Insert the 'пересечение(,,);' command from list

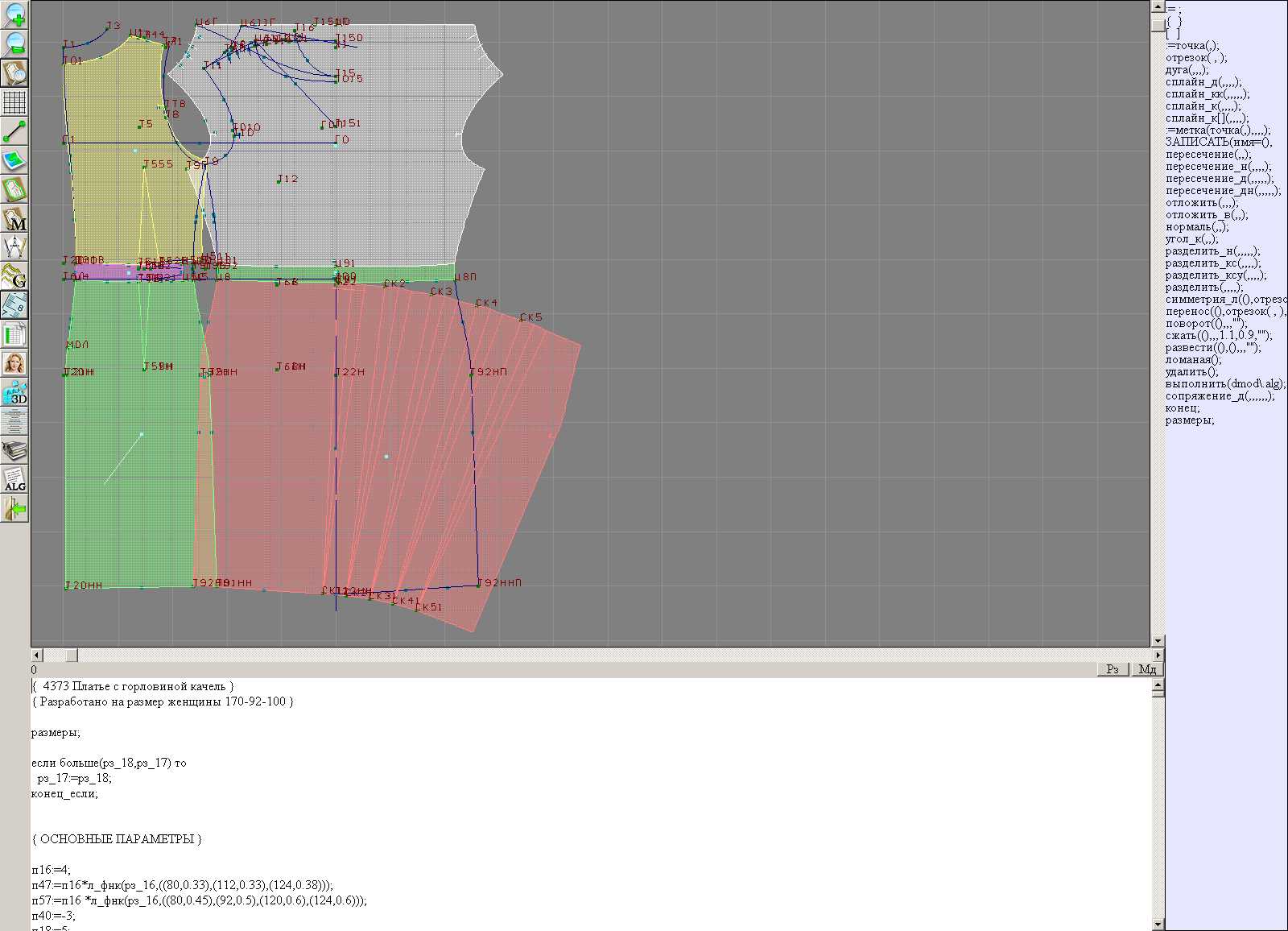[x=1207, y=155]
